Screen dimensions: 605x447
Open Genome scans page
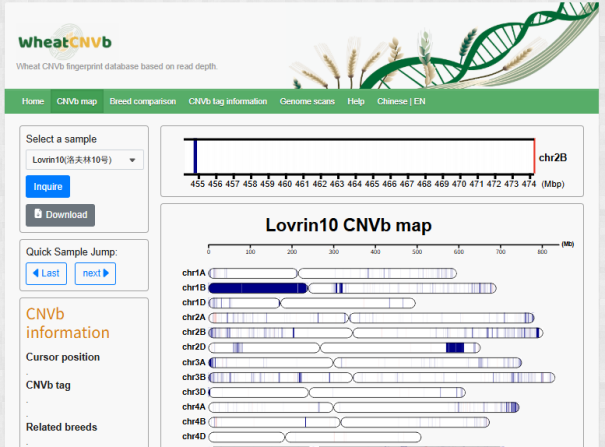[308, 101]
